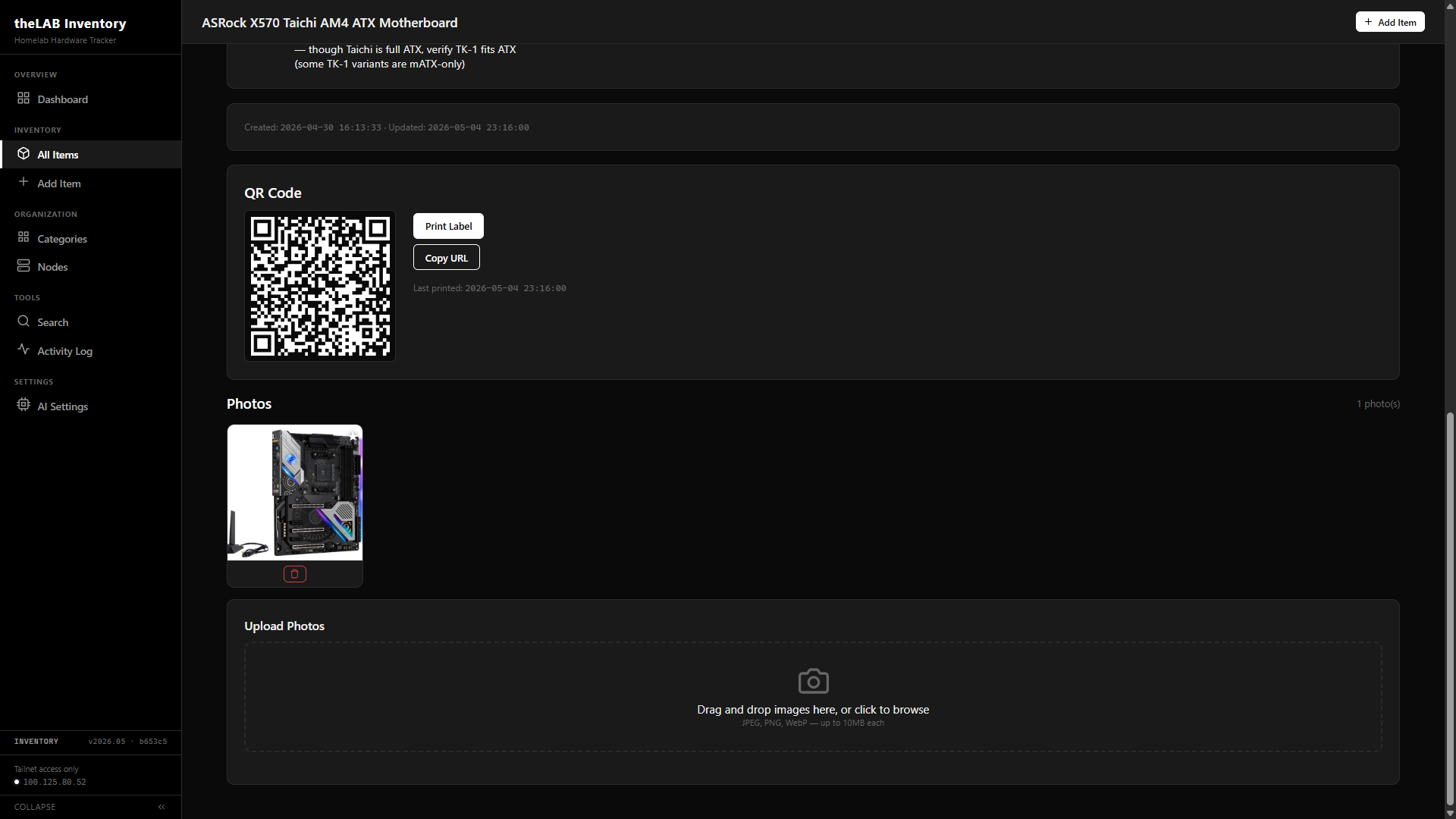The image size is (1456, 819).
Task: Click the All Items box icon
Action: click(24, 154)
